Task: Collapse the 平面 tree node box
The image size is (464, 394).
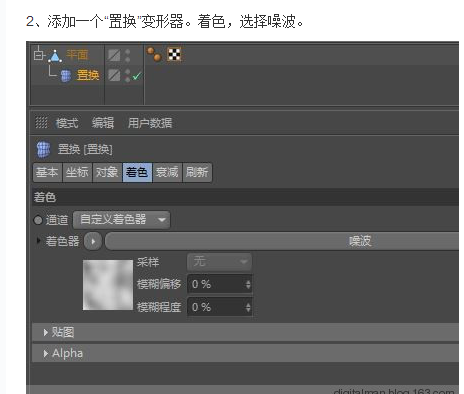Action: coord(39,55)
